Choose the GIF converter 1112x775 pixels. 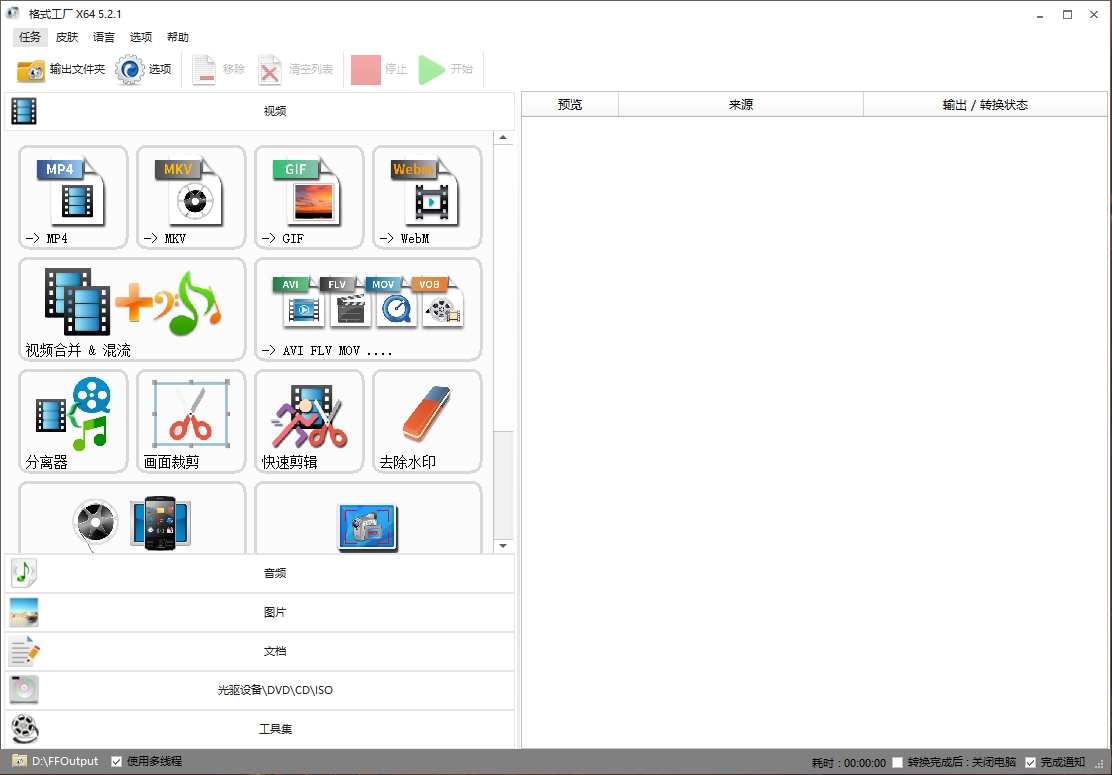pyautogui.click(x=308, y=197)
